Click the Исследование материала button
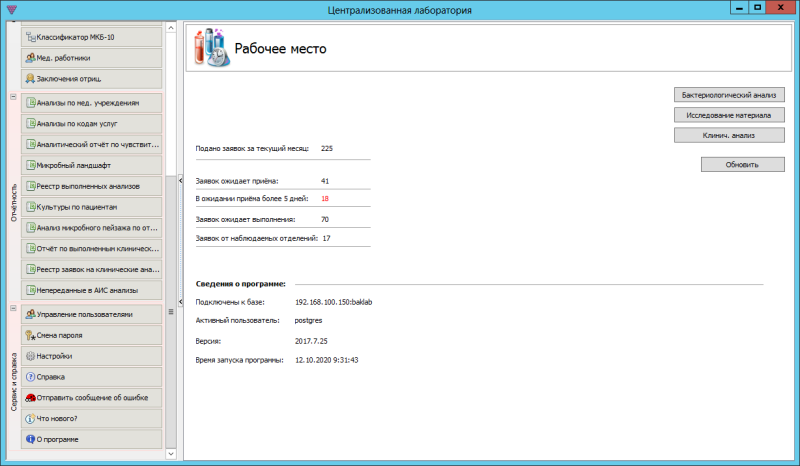Image resolution: width=800 pixels, height=466 pixels. (728, 114)
